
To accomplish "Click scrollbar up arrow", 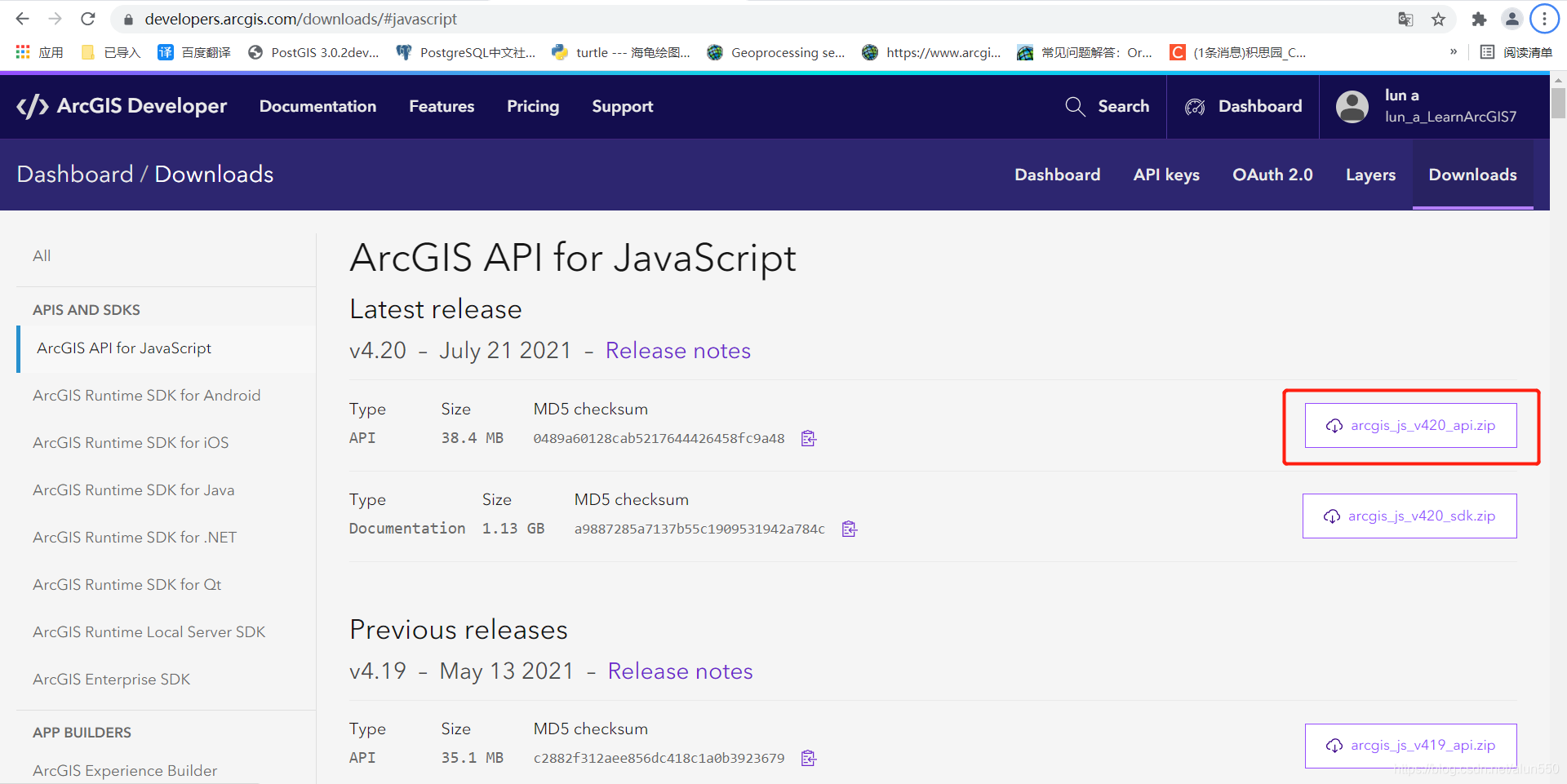I will pyautogui.click(x=1558, y=80).
